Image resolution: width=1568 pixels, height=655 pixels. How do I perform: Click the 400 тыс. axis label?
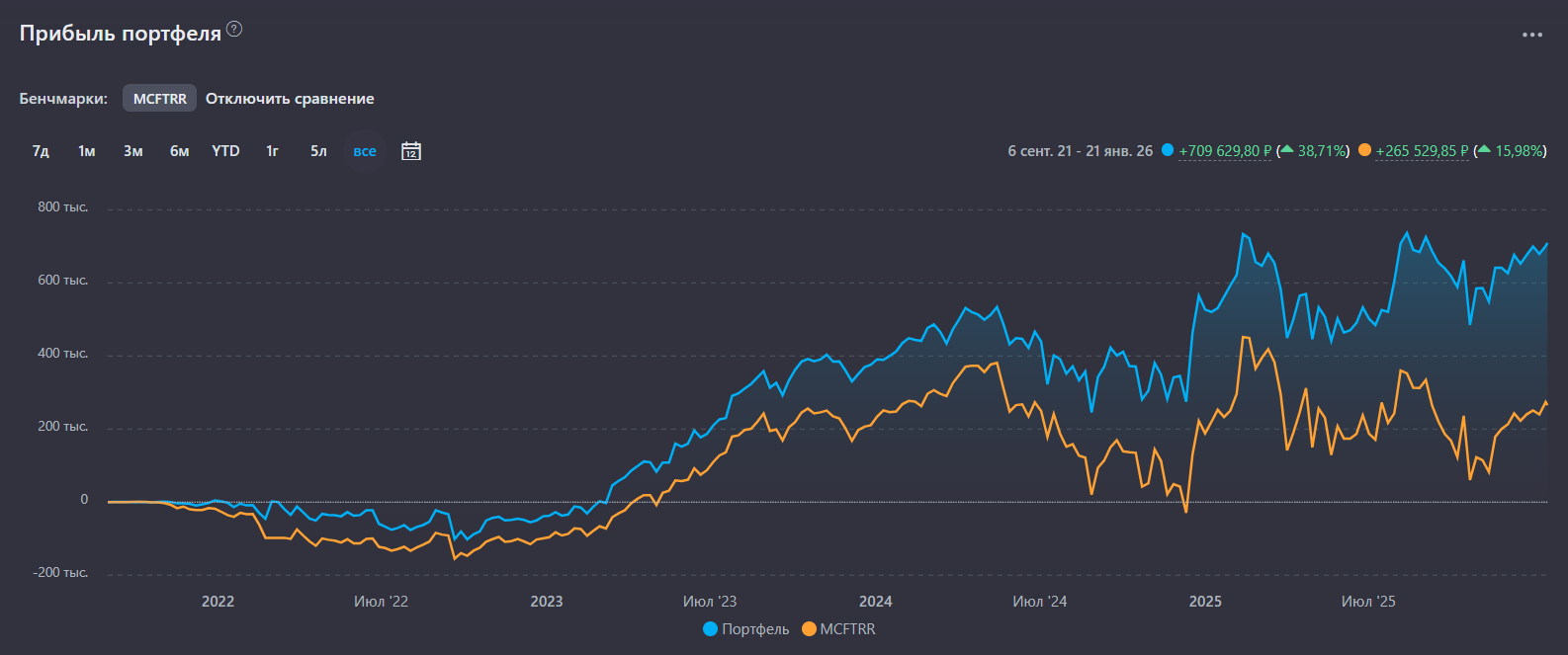[63, 354]
